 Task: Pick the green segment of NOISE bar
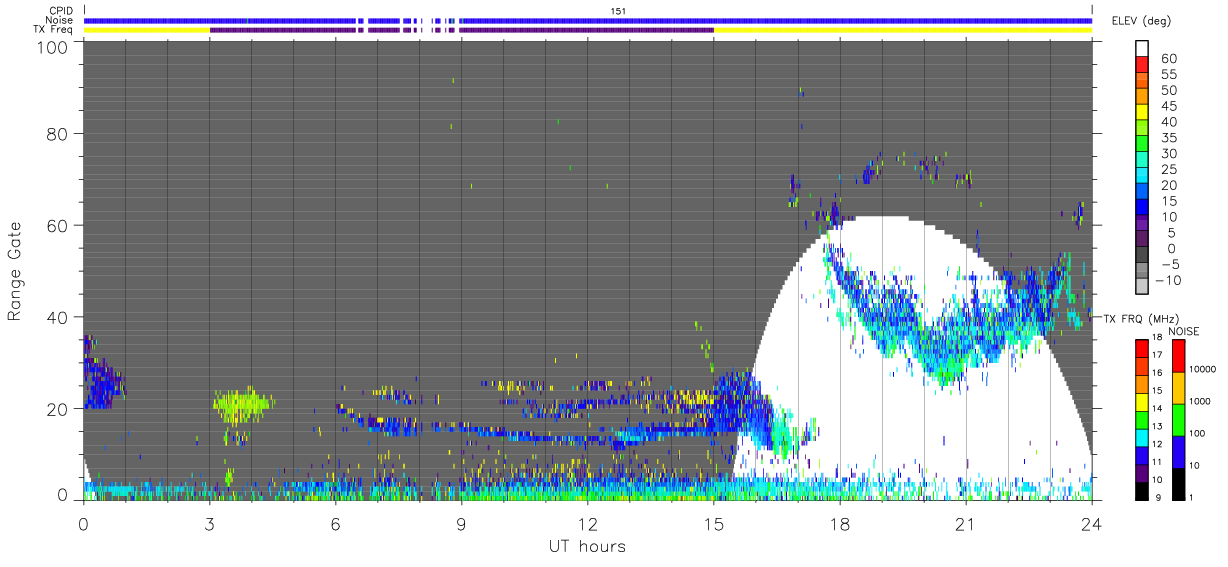click(1179, 419)
